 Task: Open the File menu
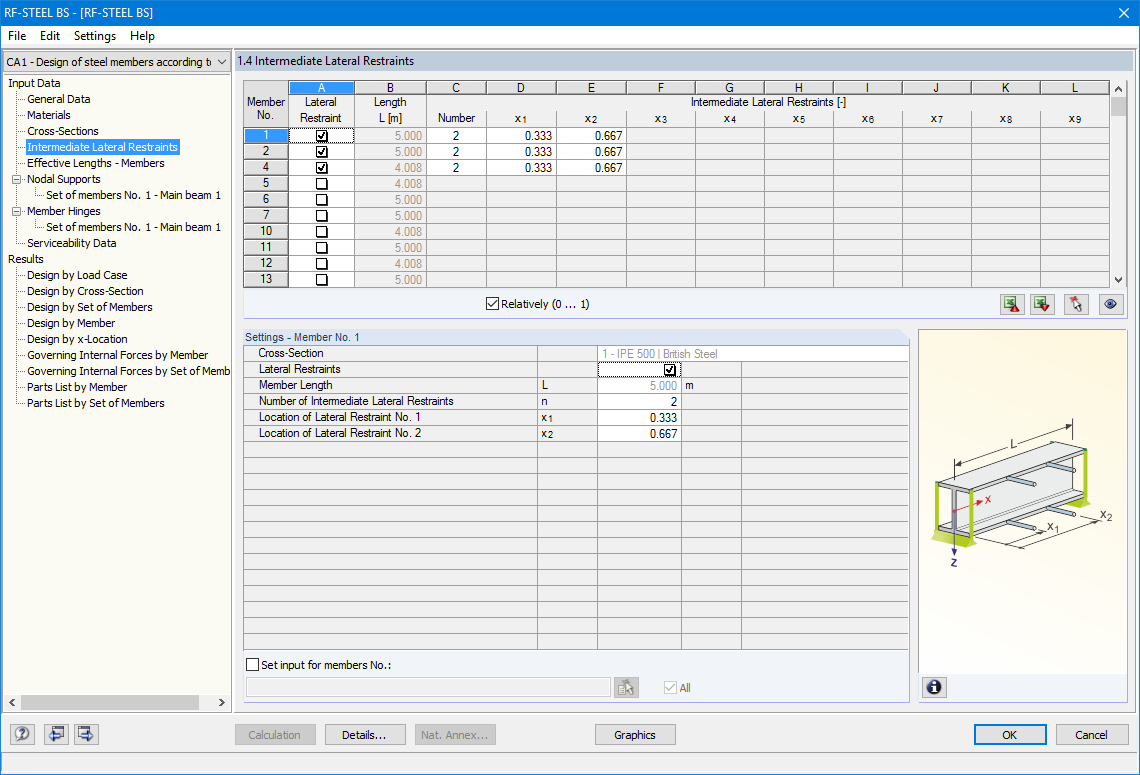click(x=17, y=36)
